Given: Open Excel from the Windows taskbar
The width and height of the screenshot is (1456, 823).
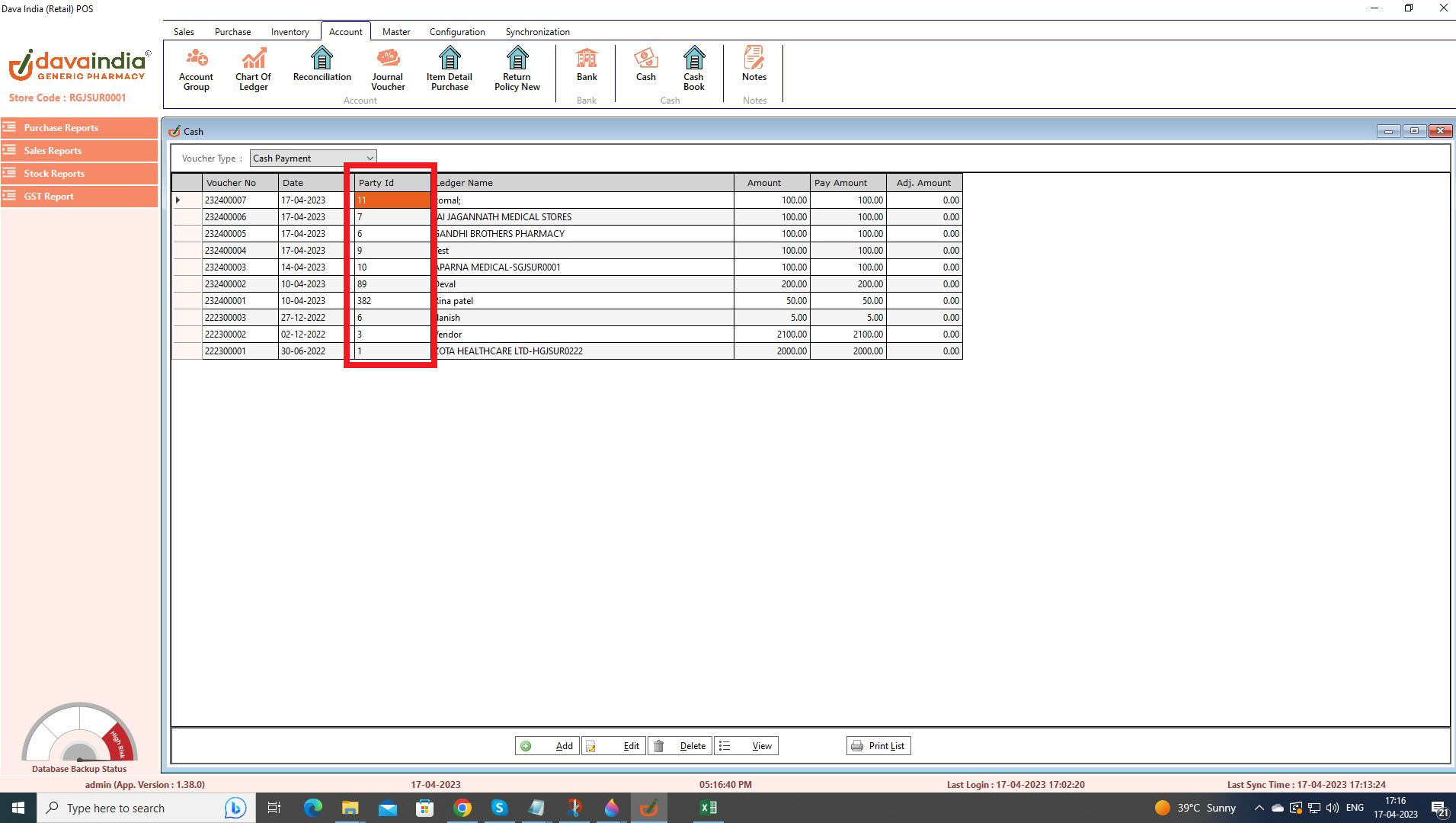Looking at the screenshot, I should pyautogui.click(x=708, y=808).
